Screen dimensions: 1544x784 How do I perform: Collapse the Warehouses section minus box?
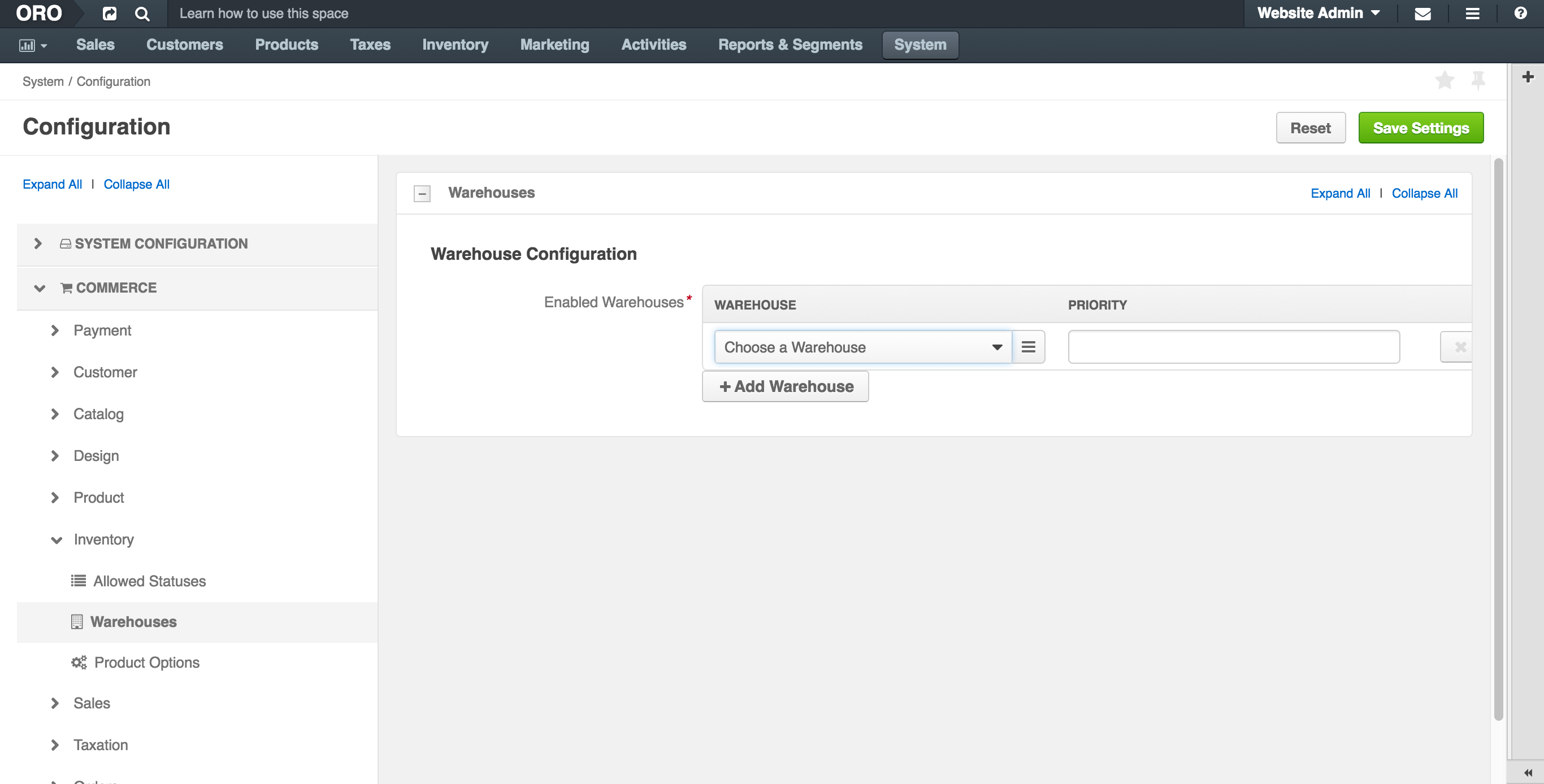422,193
